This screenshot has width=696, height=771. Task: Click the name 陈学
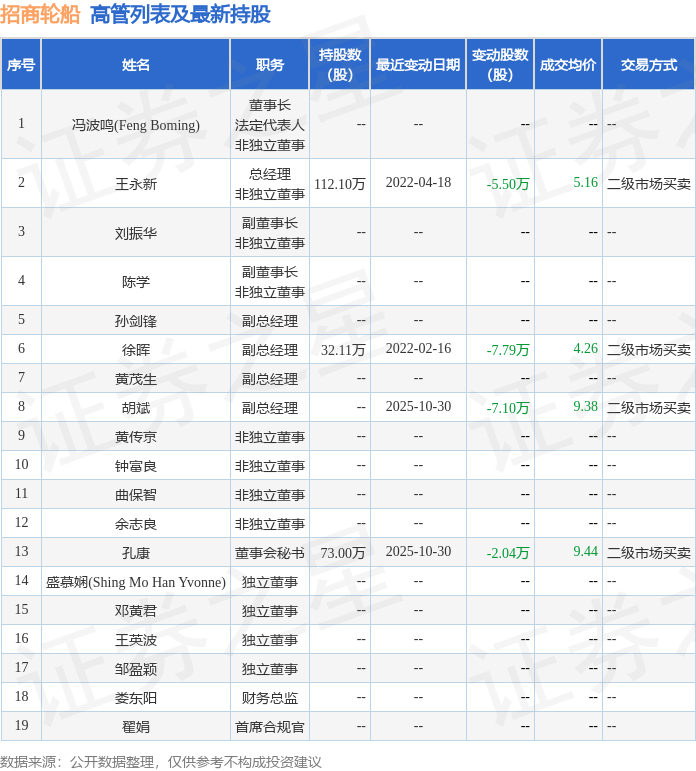[x=136, y=282]
